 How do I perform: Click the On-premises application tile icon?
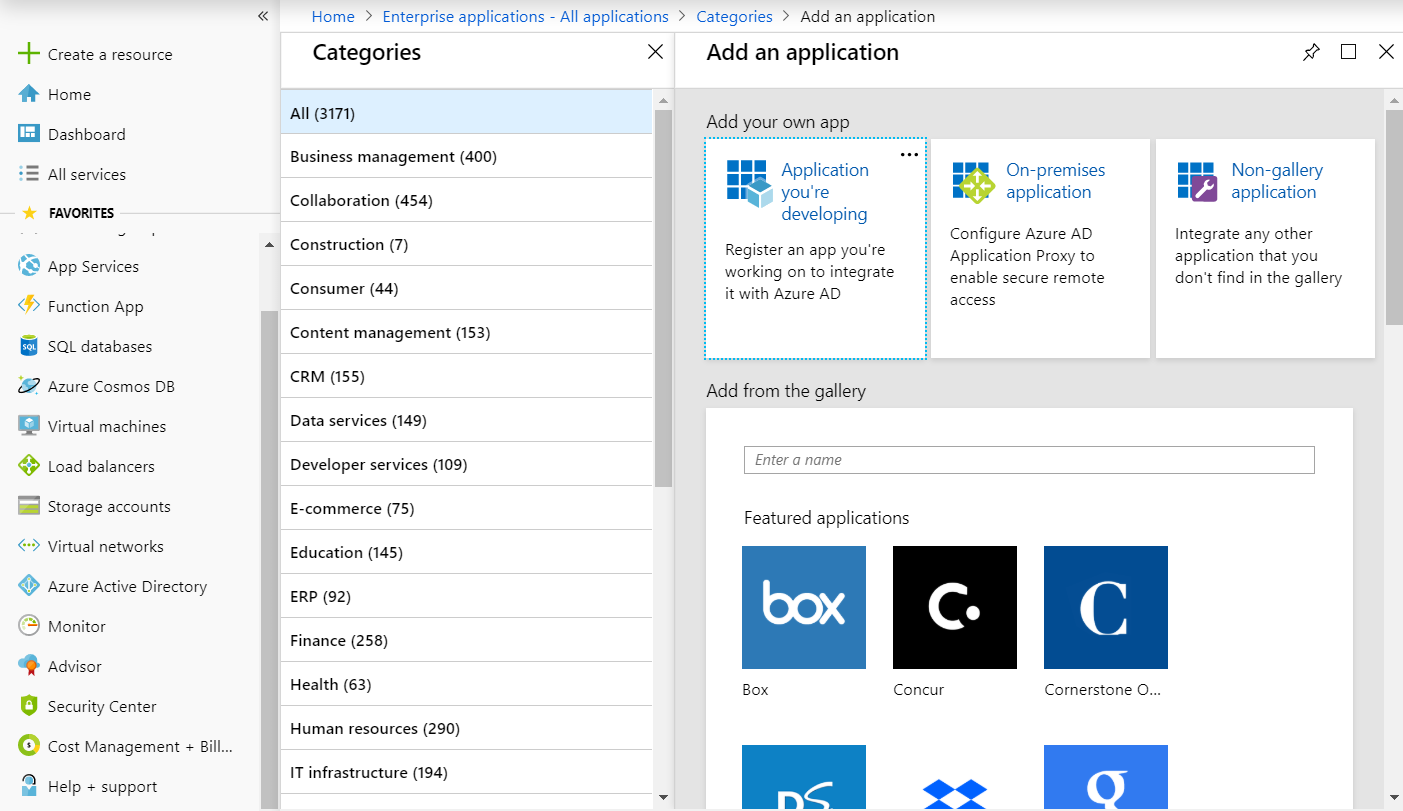[x=974, y=182]
